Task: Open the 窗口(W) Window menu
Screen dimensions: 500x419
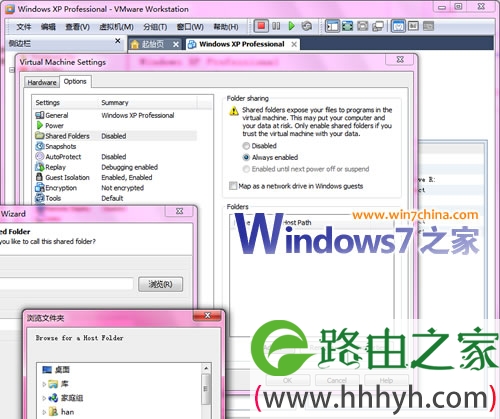Action: coord(190,27)
